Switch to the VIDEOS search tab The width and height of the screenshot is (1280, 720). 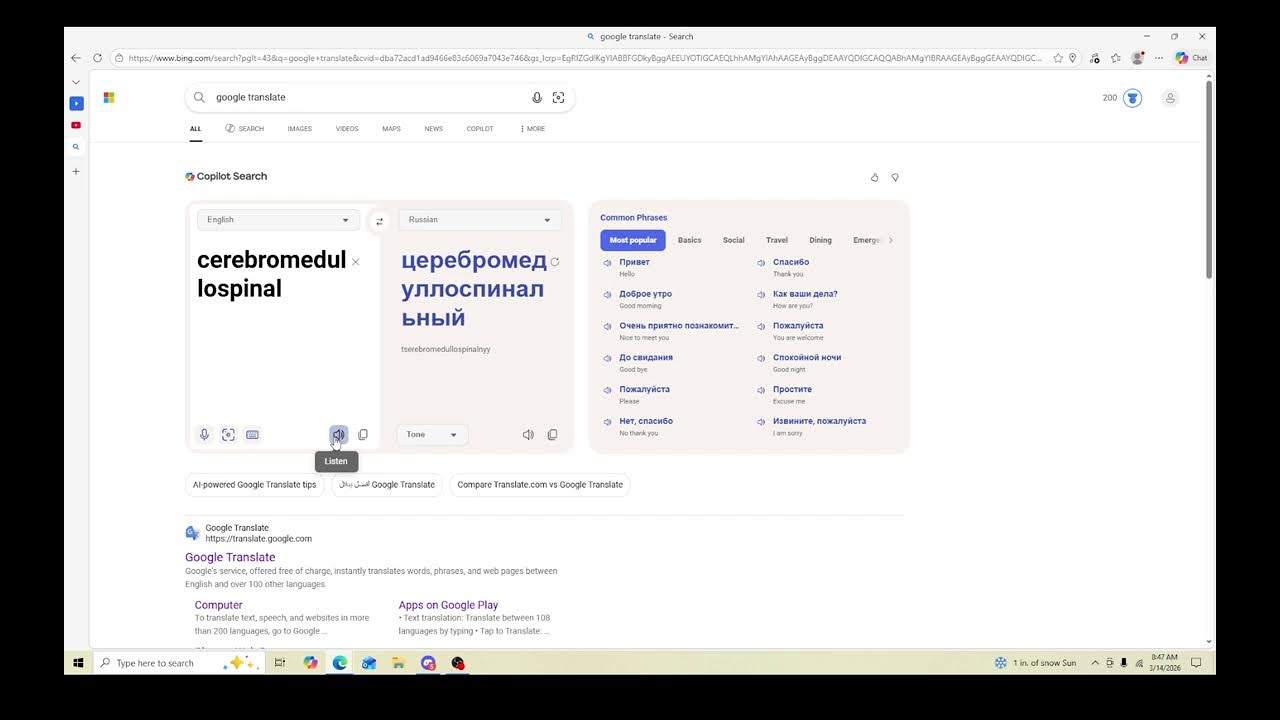347,129
